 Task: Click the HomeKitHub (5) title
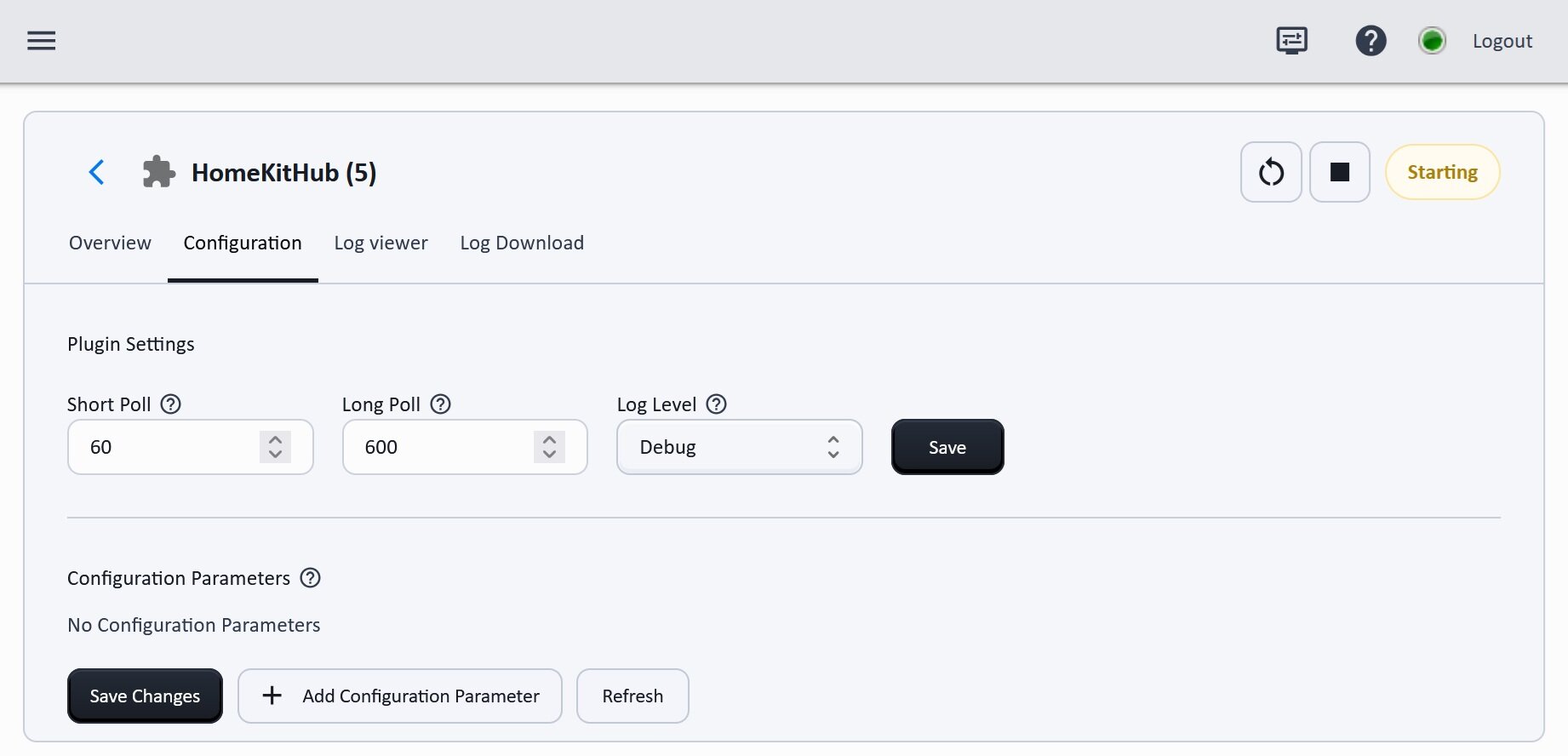click(283, 173)
